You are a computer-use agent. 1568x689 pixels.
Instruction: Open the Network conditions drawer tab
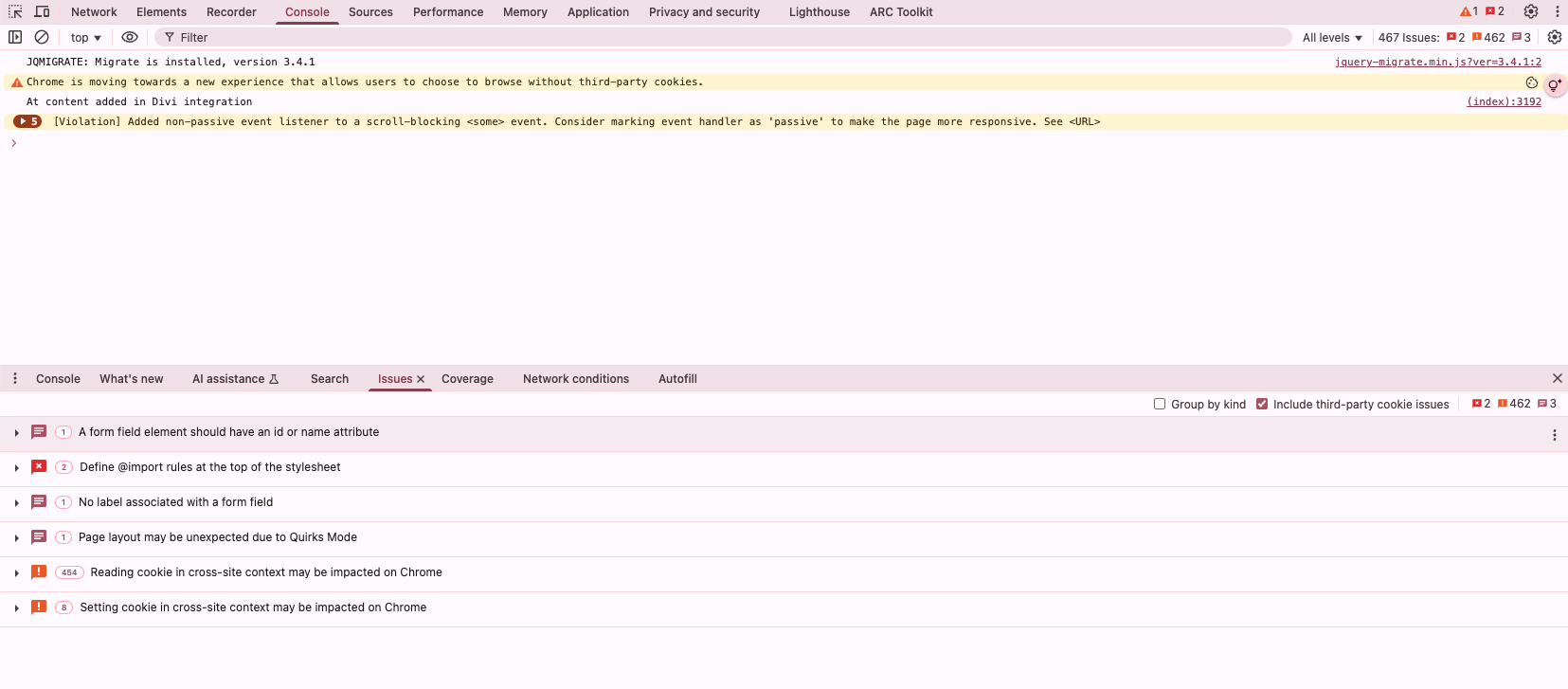click(575, 379)
